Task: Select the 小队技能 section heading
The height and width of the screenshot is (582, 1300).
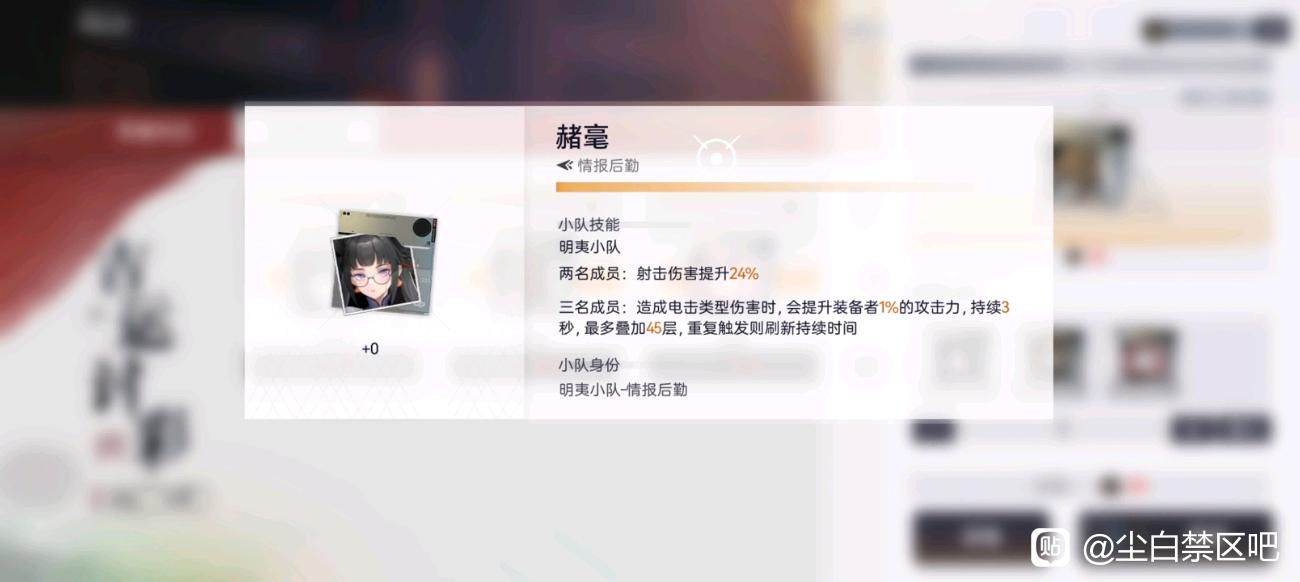Action: pyautogui.click(x=589, y=225)
